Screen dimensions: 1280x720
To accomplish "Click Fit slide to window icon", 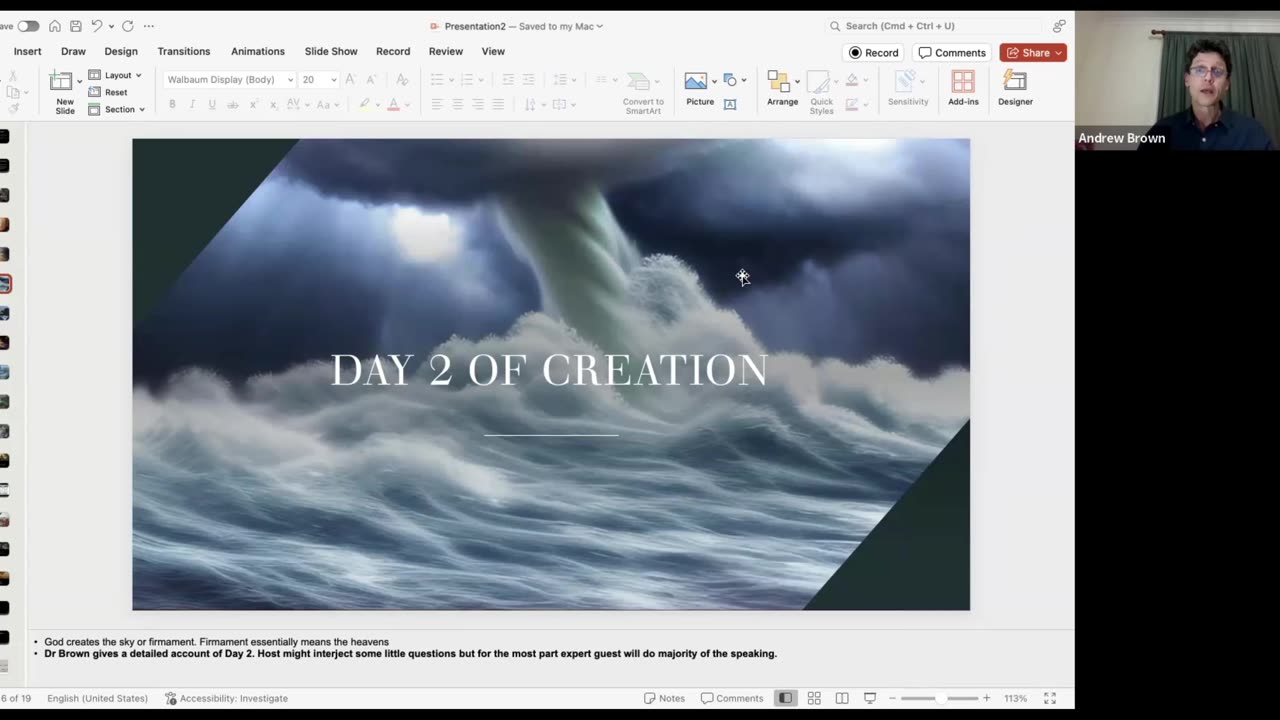I will coord(1050,698).
